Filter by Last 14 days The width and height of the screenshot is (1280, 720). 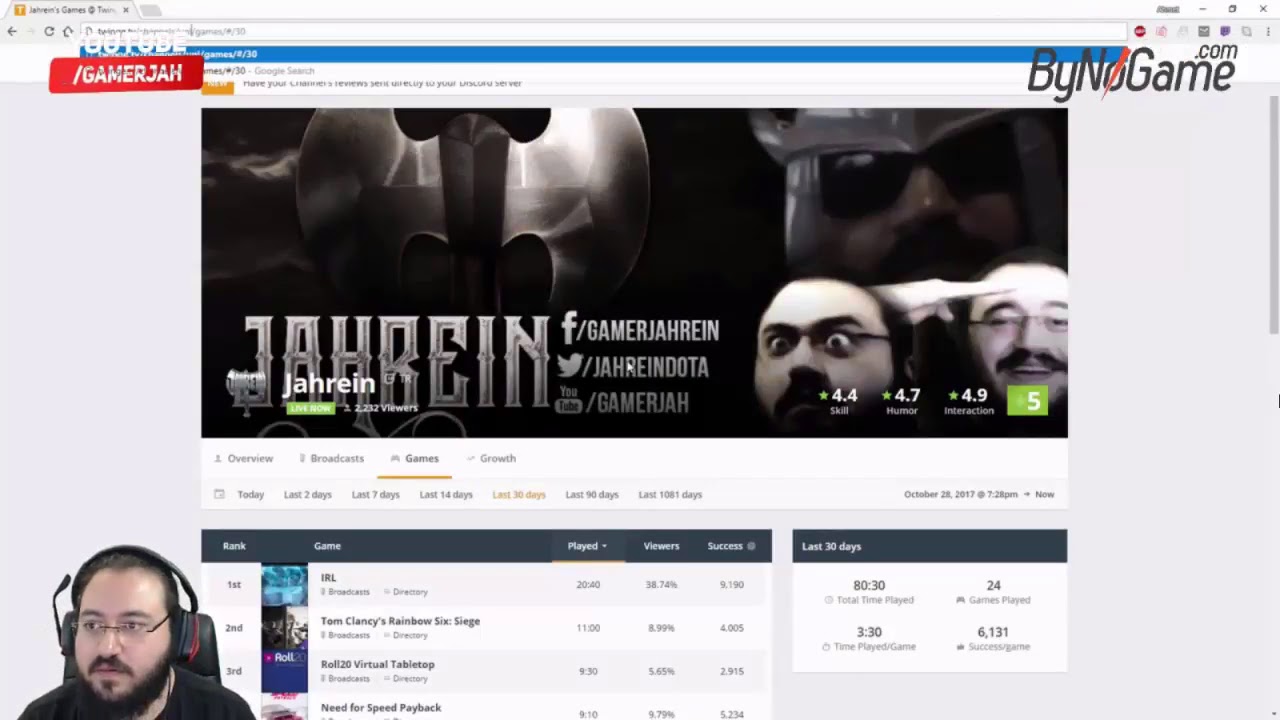[x=446, y=494]
